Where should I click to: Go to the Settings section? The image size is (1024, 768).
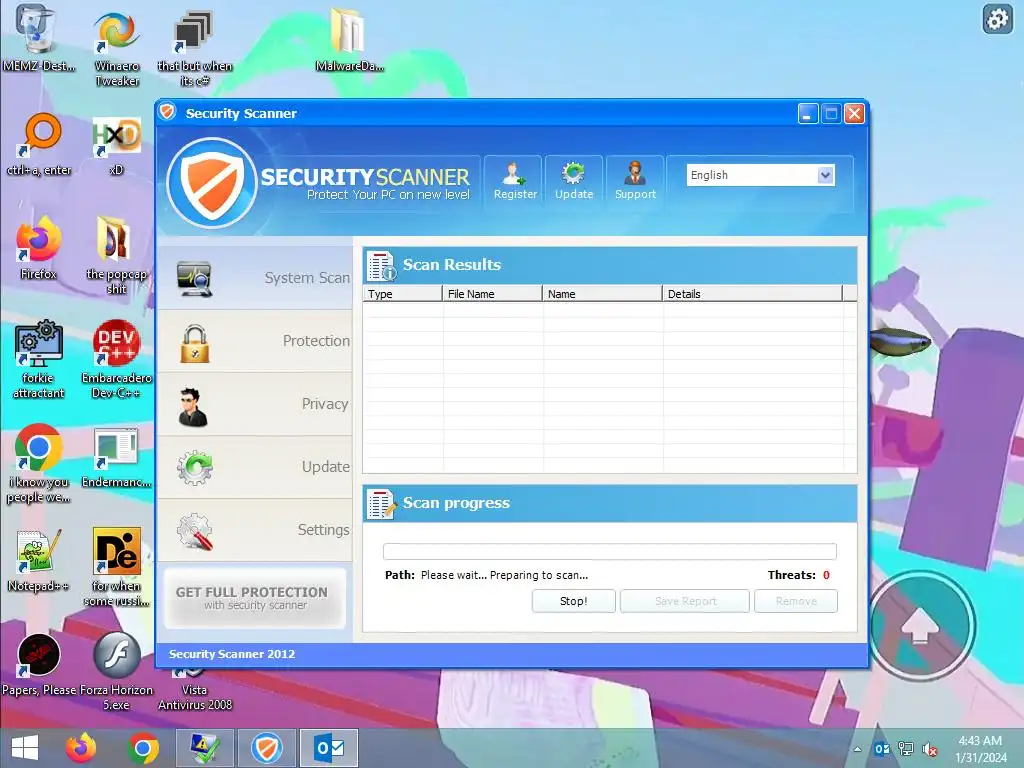pyautogui.click(x=255, y=530)
